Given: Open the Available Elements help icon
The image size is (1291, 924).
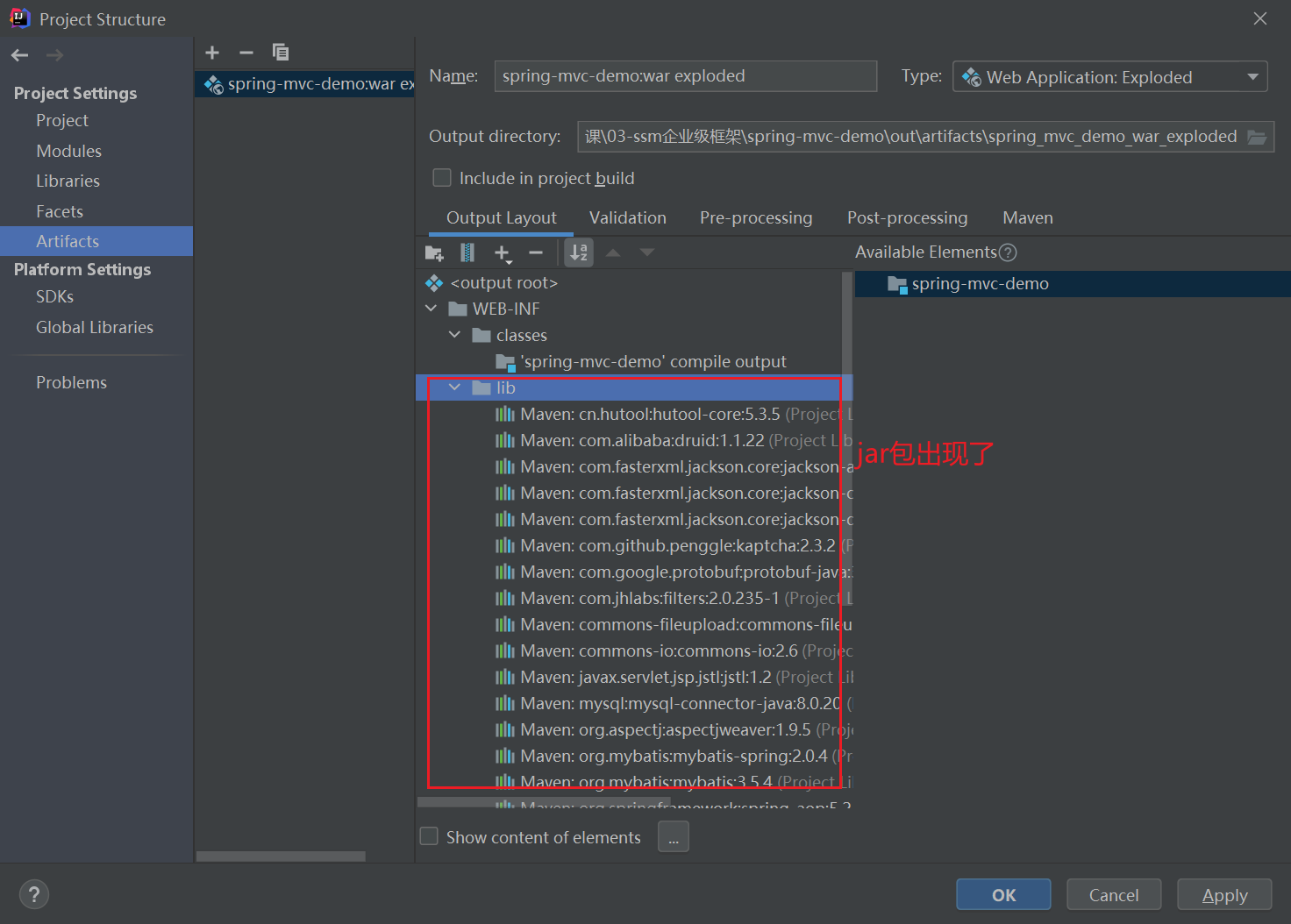Looking at the screenshot, I should coord(1008,252).
